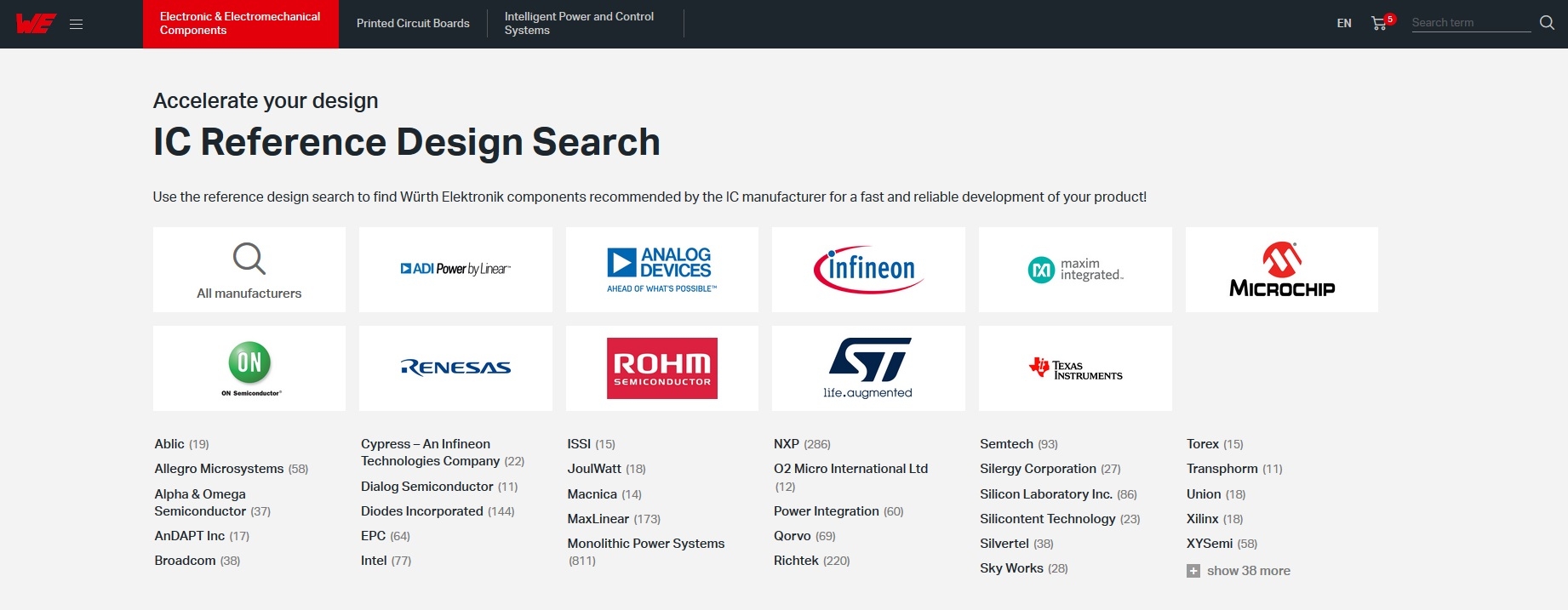Select the Texas Instruments logo tile
1568x610 pixels.
[1075, 368]
